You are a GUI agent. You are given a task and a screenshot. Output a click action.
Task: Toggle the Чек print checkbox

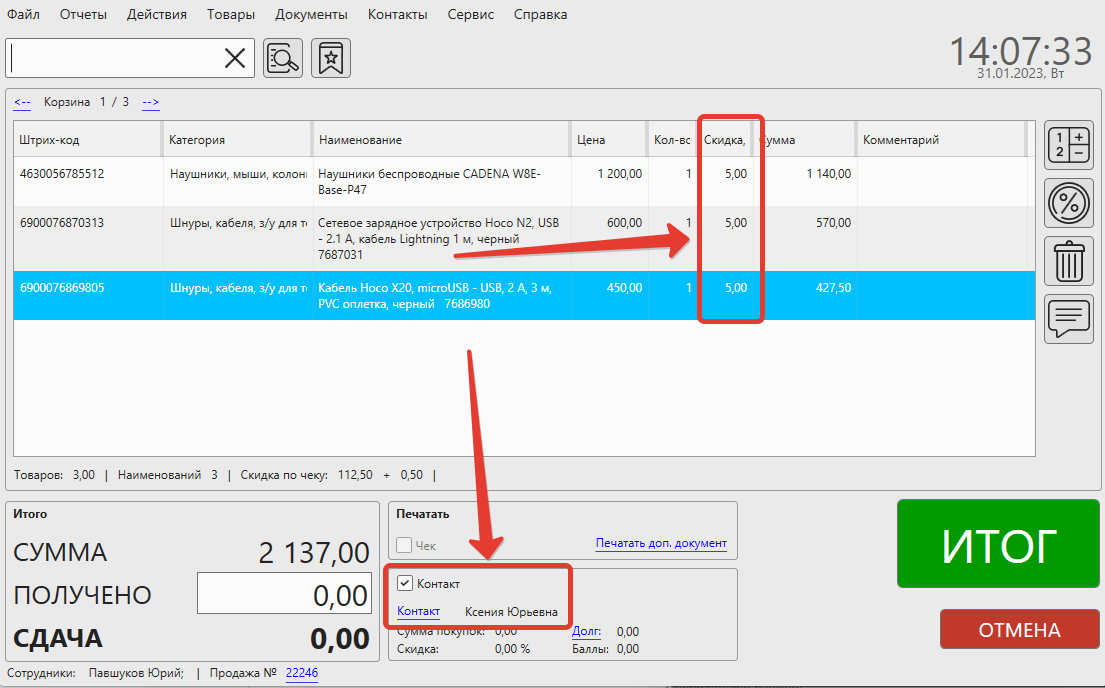tap(405, 545)
